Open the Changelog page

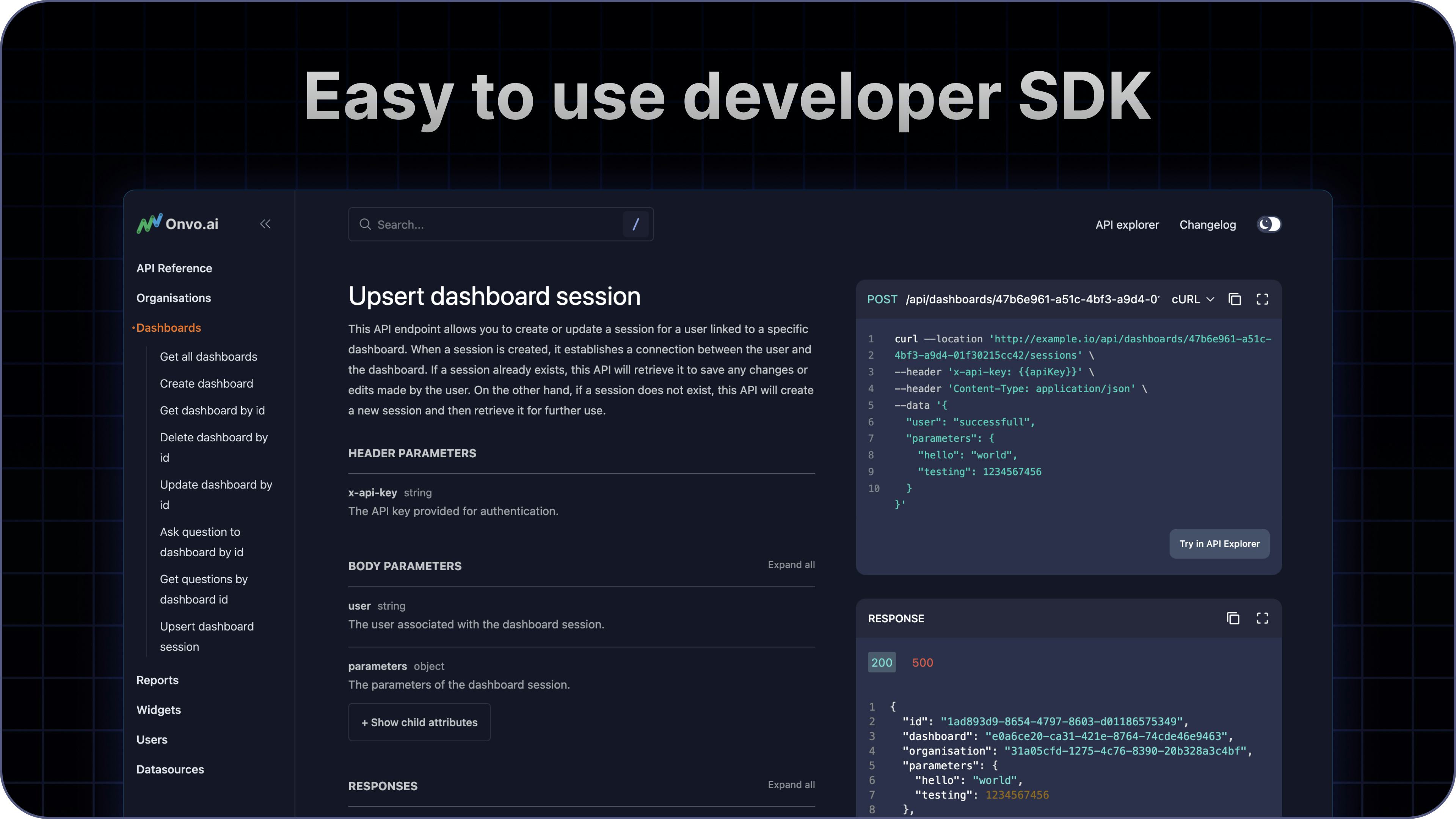tap(1208, 224)
